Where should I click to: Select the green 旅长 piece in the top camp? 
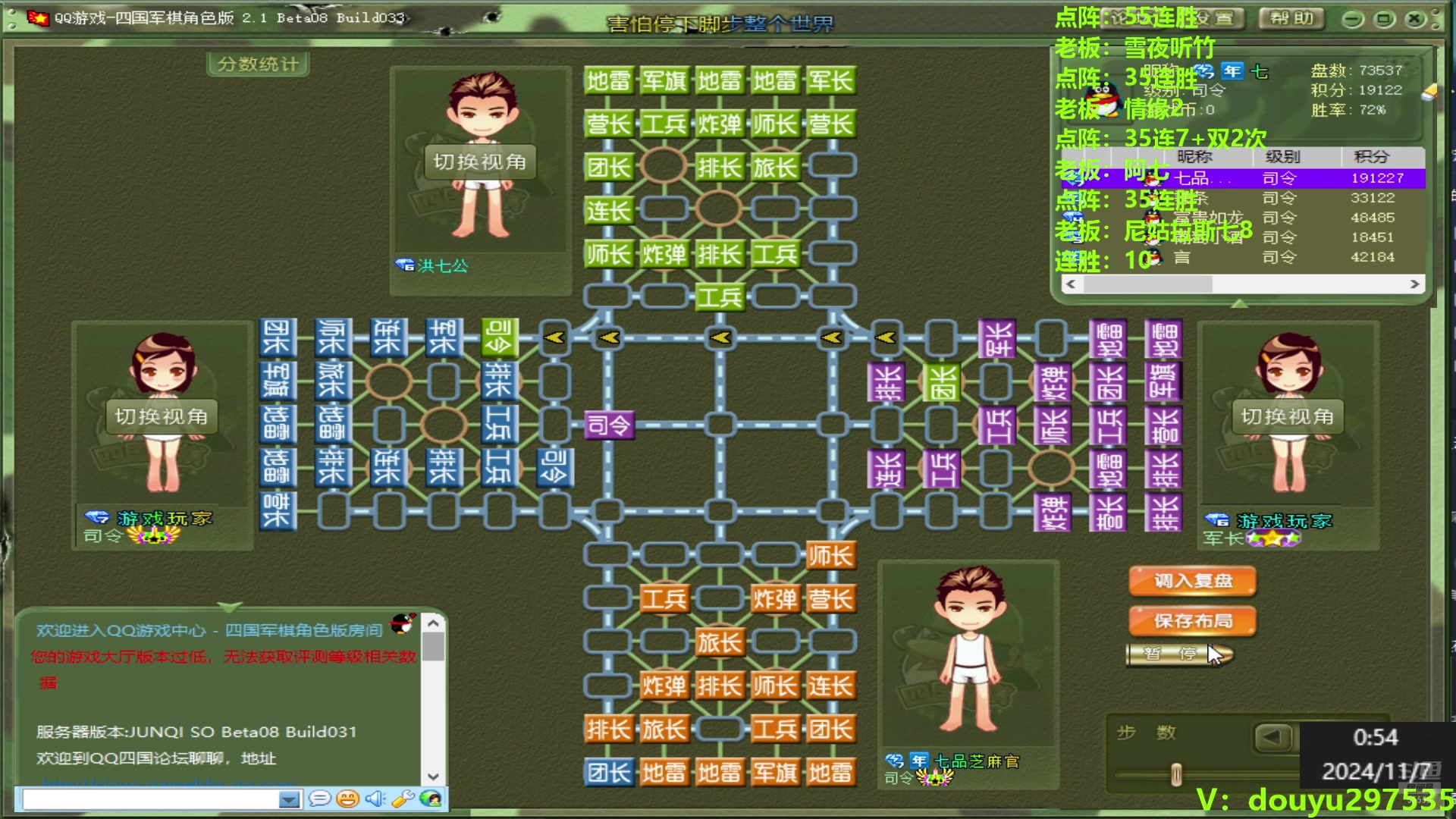(x=775, y=167)
